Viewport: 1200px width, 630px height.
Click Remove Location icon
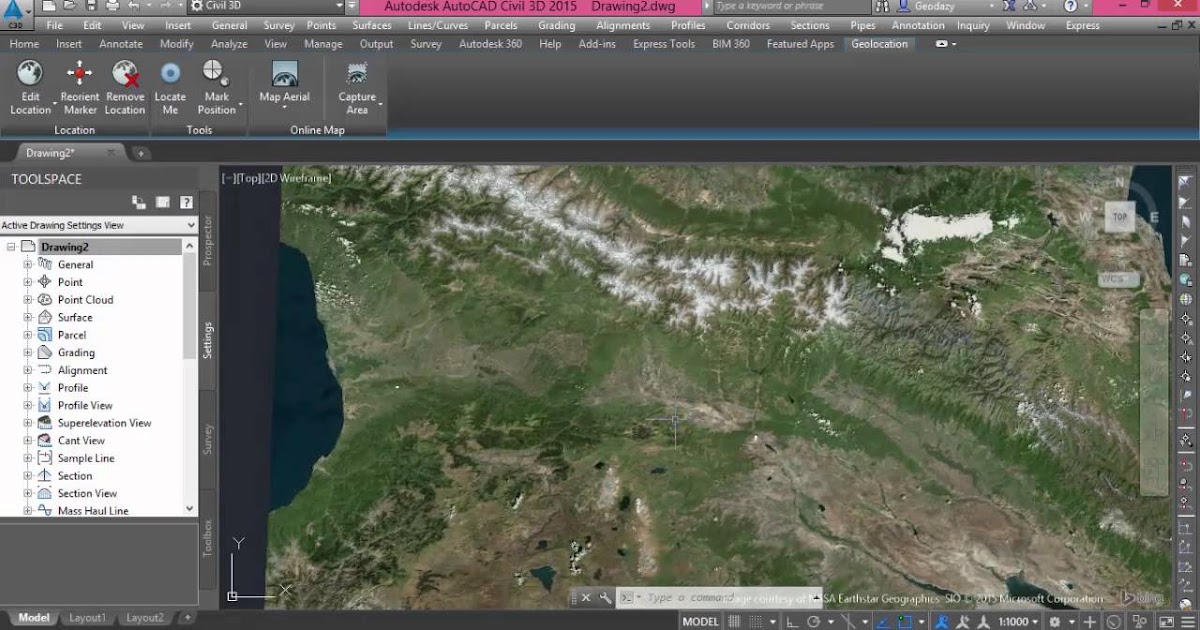click(124, 74)
